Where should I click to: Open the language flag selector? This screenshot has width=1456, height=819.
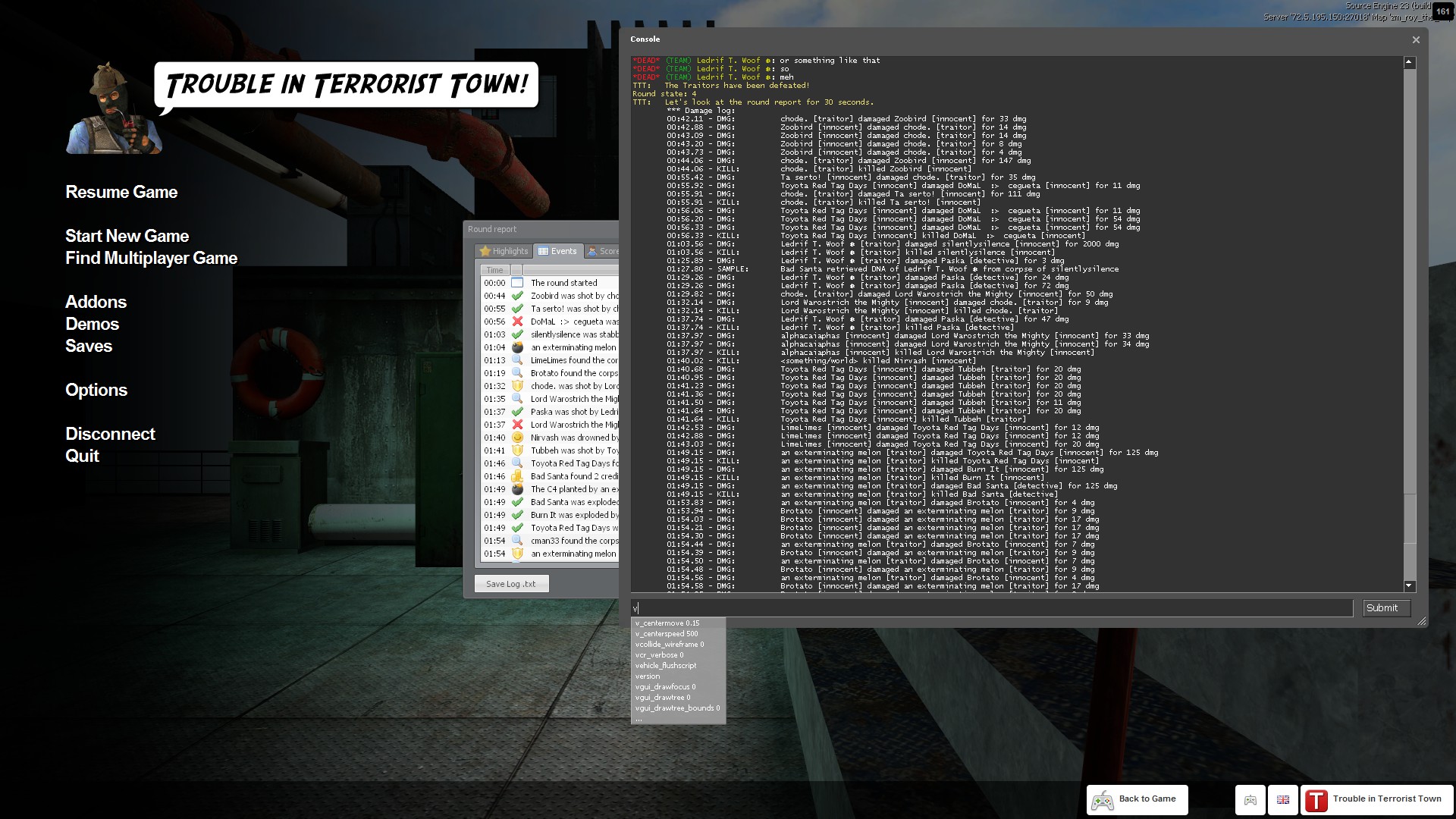(x=1283, y=799)
